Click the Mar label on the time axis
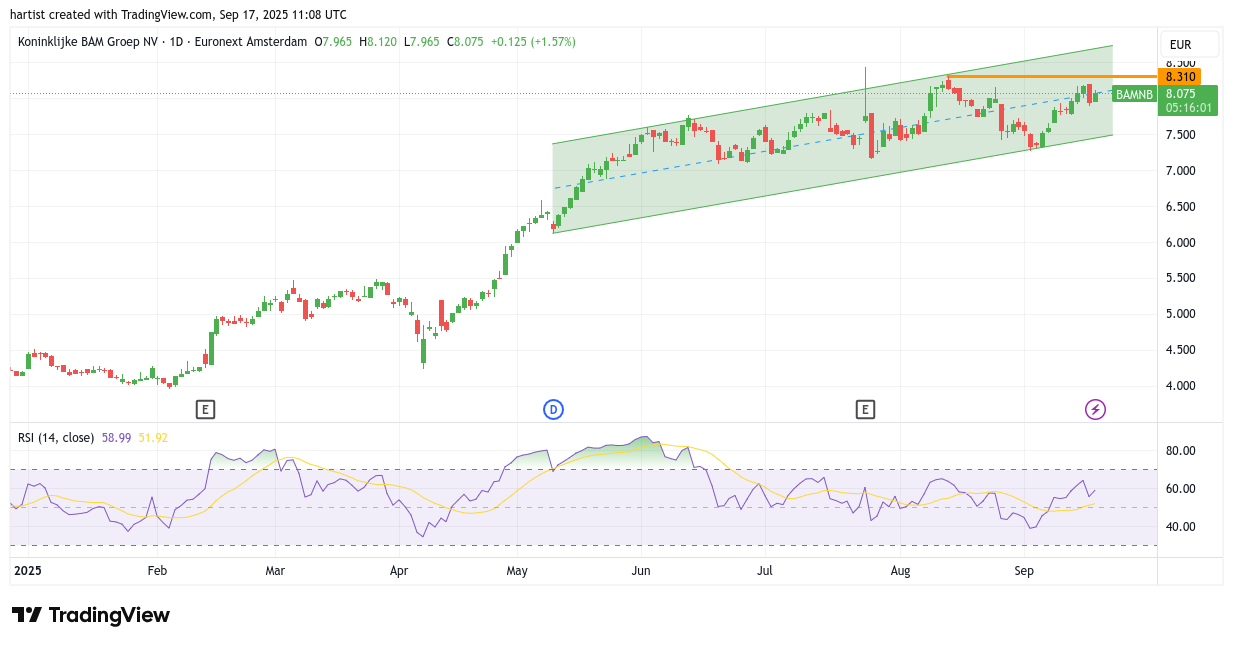Viewport: 1233px width, 645px height. [x=275, y=571]
